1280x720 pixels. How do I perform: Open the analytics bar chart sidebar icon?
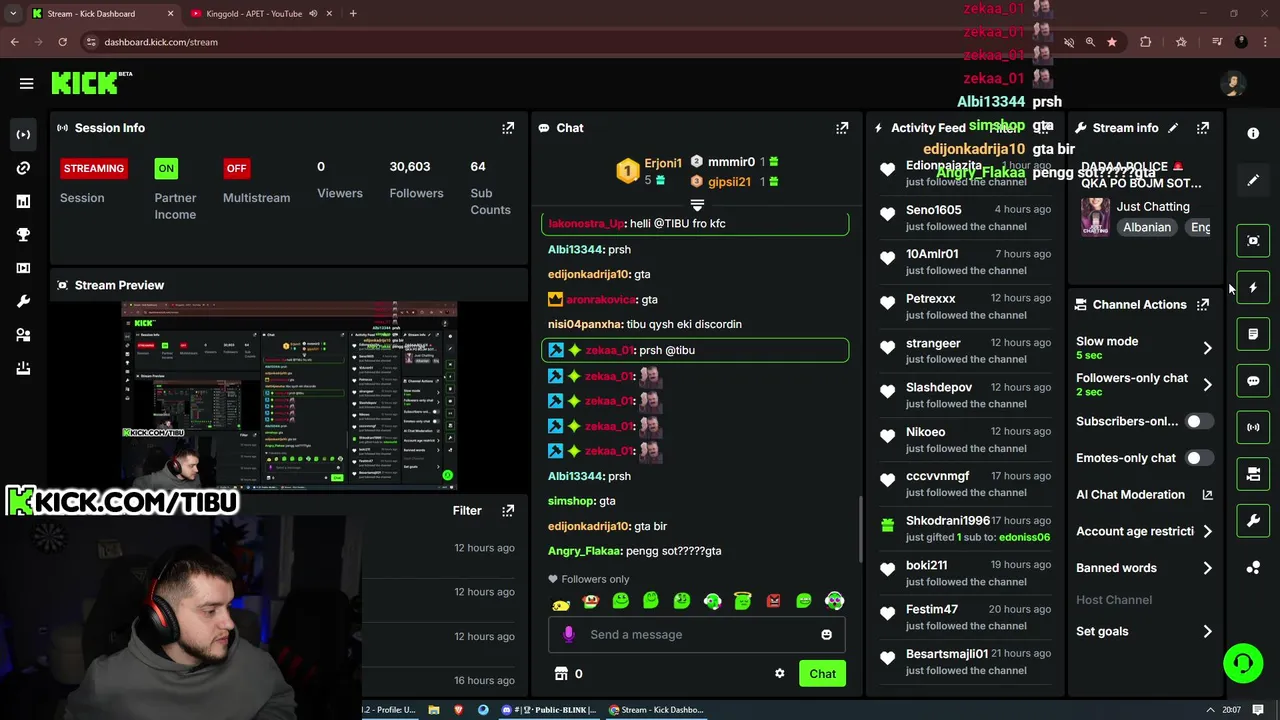pos(23,201)
